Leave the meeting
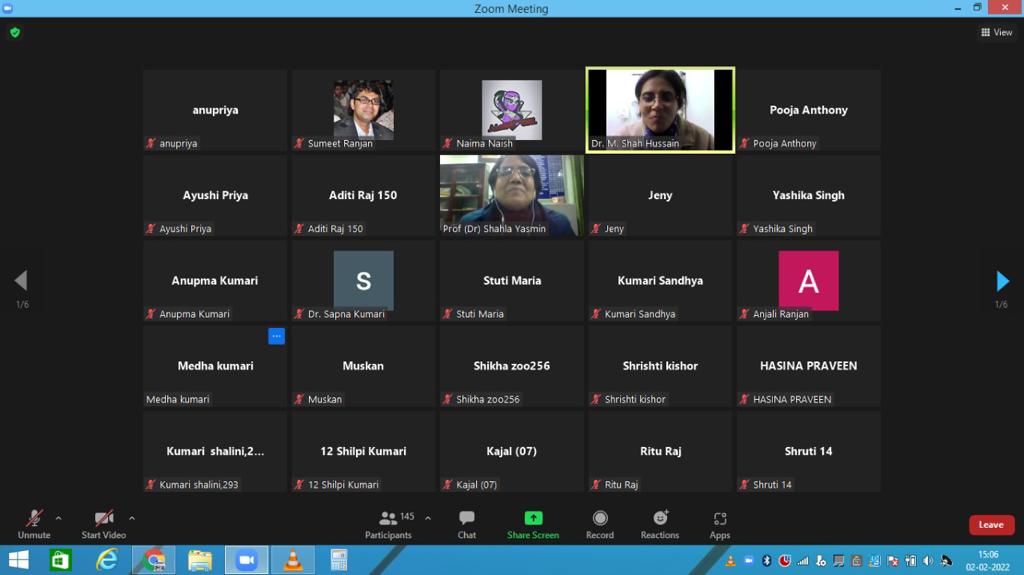The width and height of the screenshot is (1024, 575). [x=991, y=525]
